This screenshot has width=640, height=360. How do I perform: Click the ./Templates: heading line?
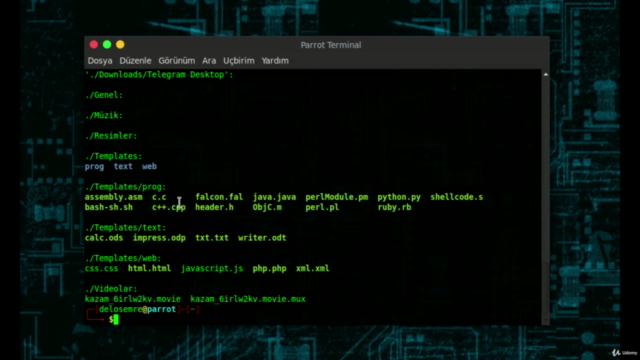(x=113, y=156)
